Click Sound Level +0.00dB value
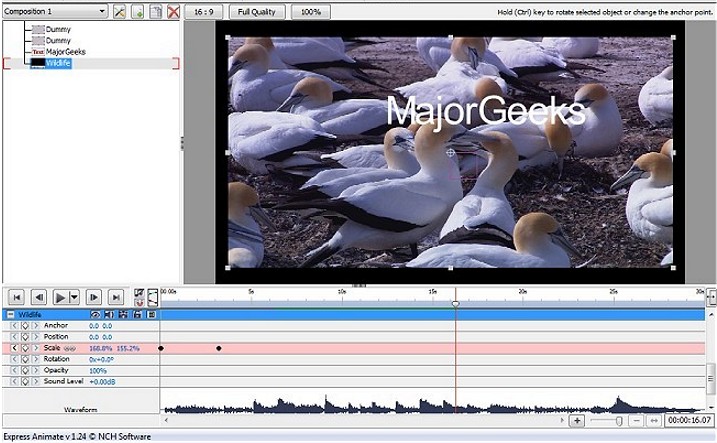Image resolution: width=717 pixels, height=443 pixels. tap(102, 382)
